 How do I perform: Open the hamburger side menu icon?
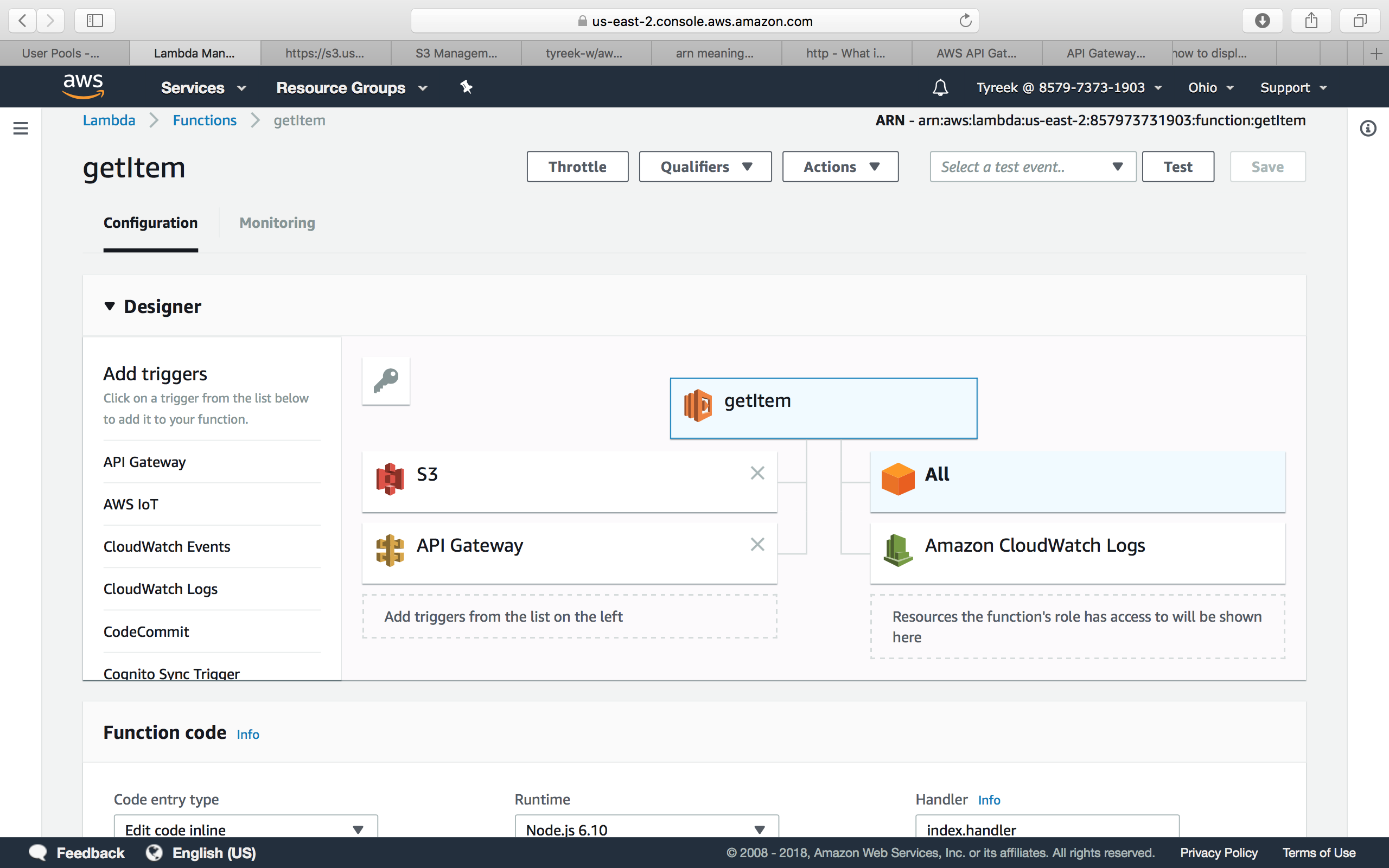click(x=21, y=128)
